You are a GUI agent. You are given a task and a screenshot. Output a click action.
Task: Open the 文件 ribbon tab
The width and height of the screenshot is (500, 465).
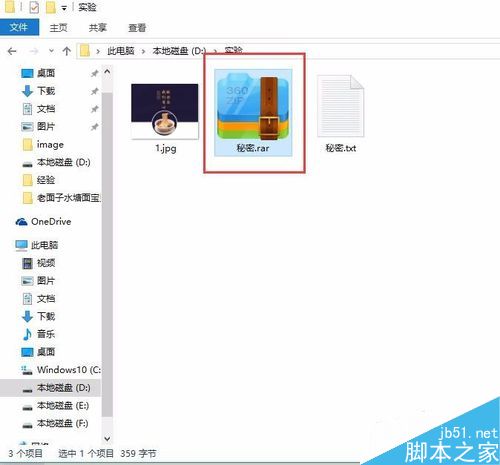(x=19, y=27)
